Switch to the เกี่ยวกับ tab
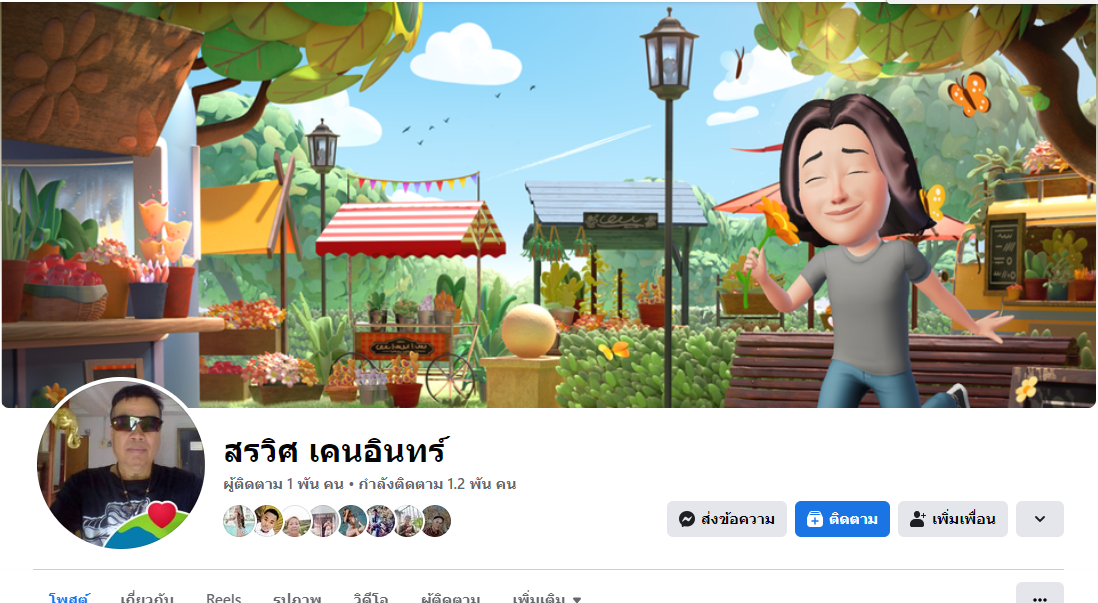This screenshot has height=603, width=1098. pos(147,598)
